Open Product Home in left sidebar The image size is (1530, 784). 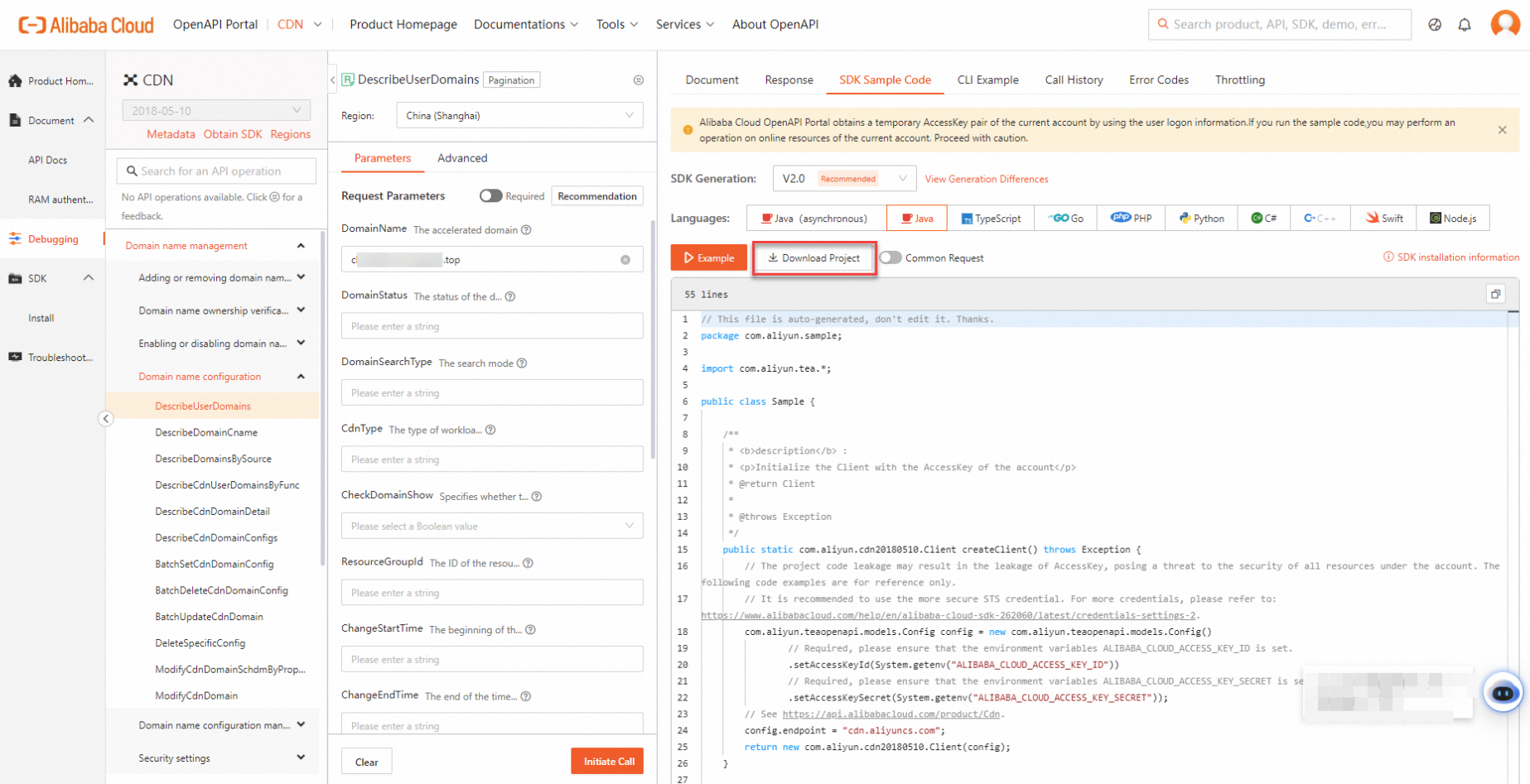click(51, 81)
